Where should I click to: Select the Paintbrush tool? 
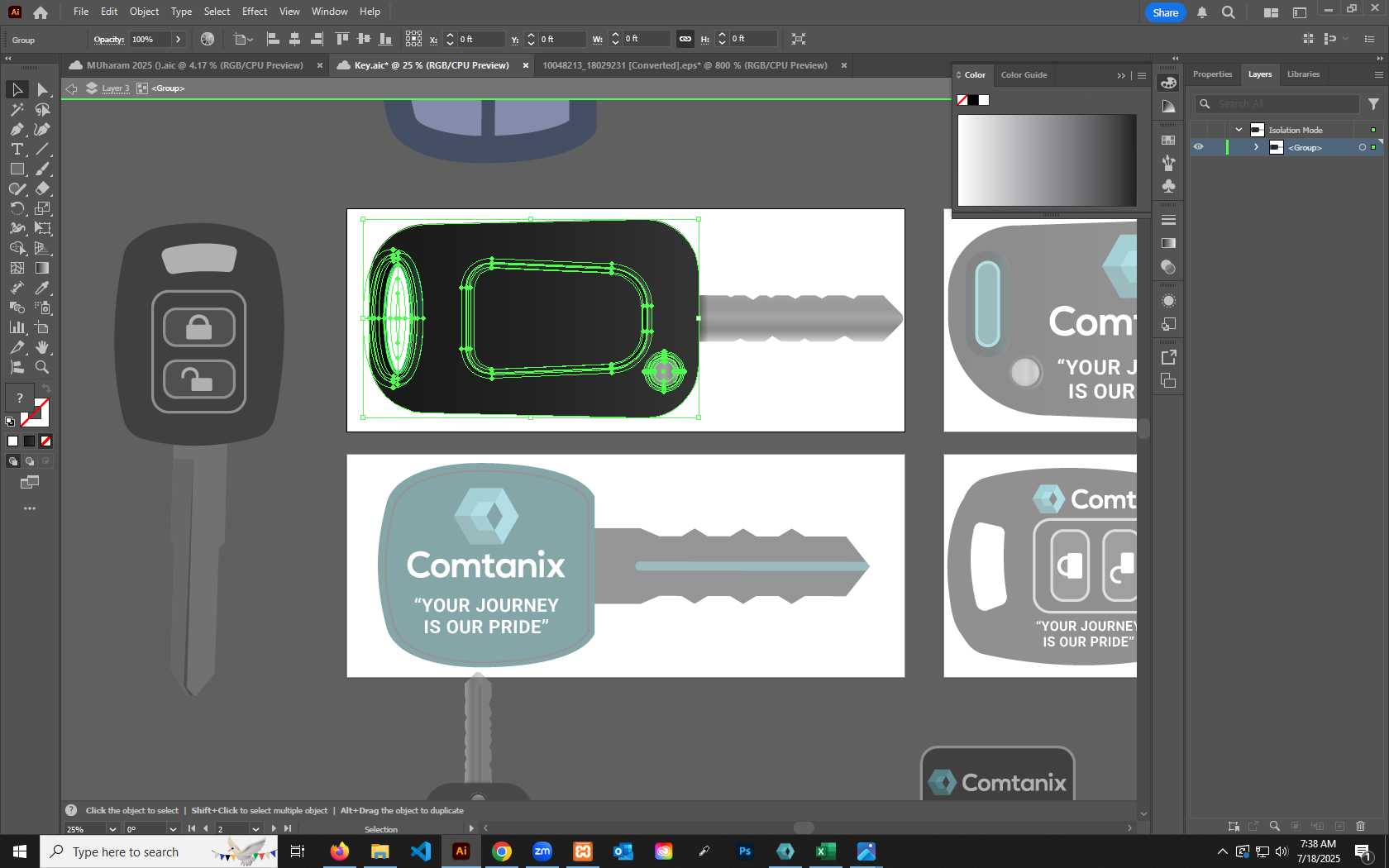pos(43,169)
